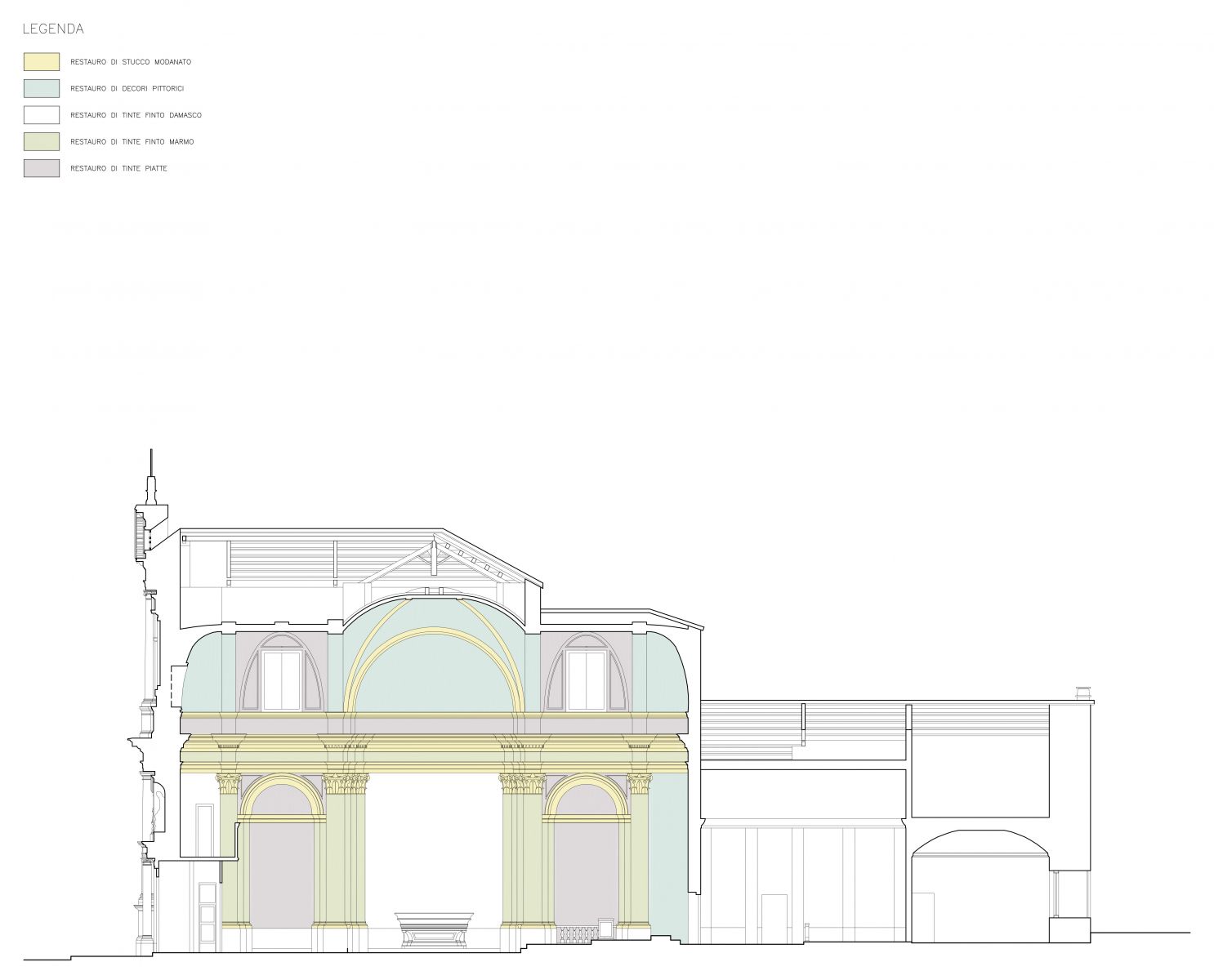The image size is (1214, 980).
Task: Select the white finto damasco legend swatch
Action: pyautogui.click(x=41, y=115)
